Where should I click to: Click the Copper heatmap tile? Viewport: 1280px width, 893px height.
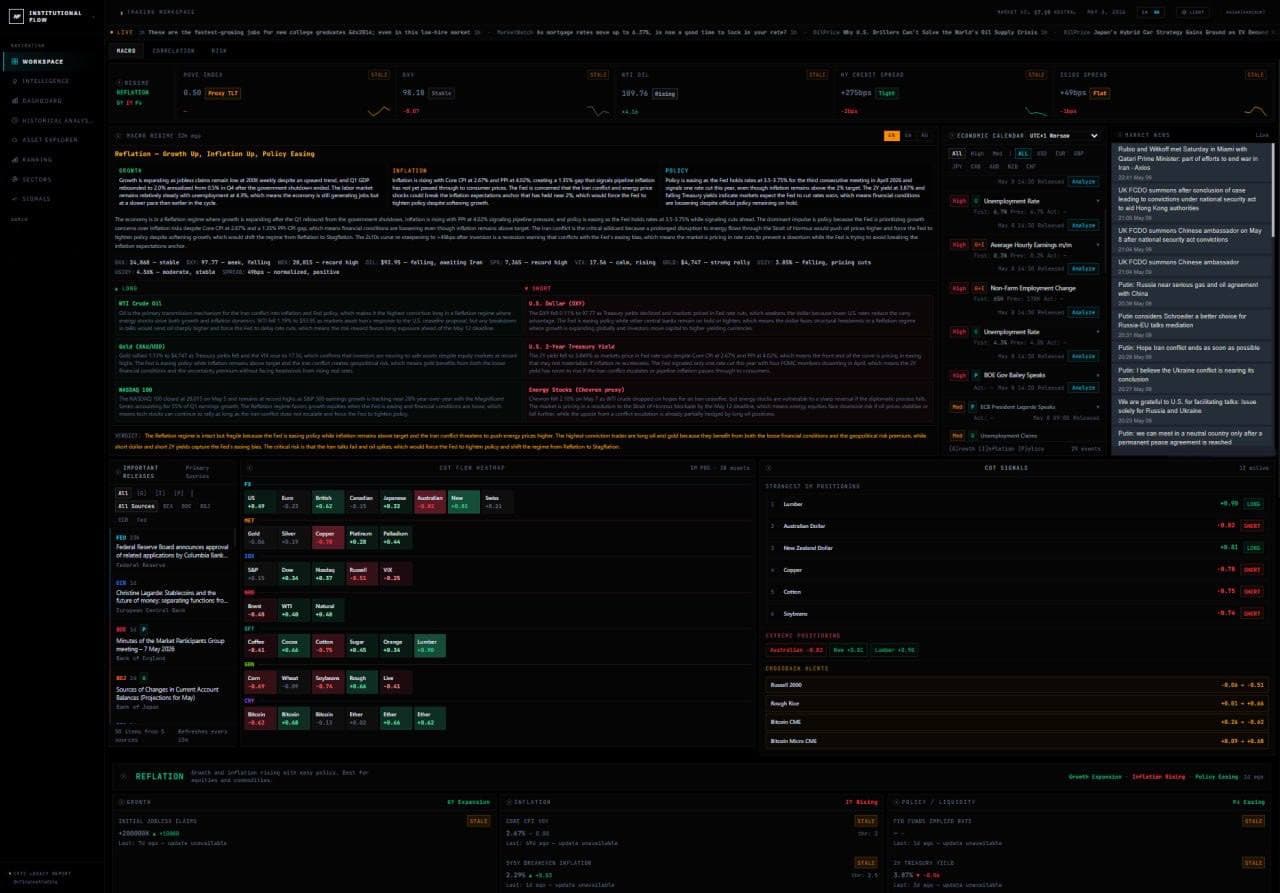pyautogui.click(x=327, y=538)
